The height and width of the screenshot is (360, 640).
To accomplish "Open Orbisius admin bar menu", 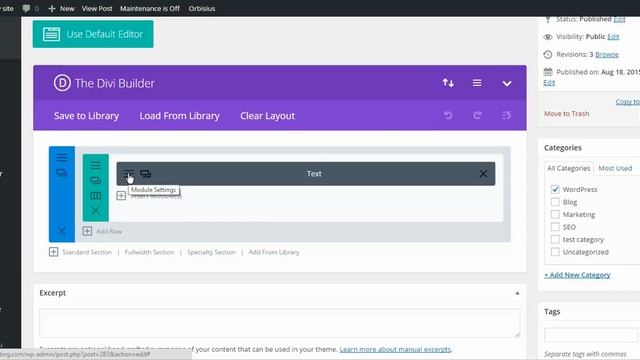I will [202, 8].
